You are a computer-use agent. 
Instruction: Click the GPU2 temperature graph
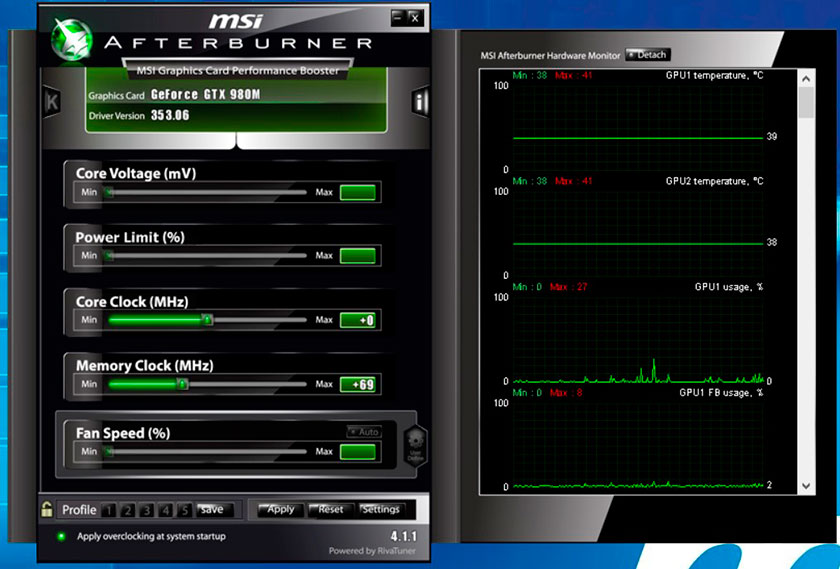tap(638, 233)
